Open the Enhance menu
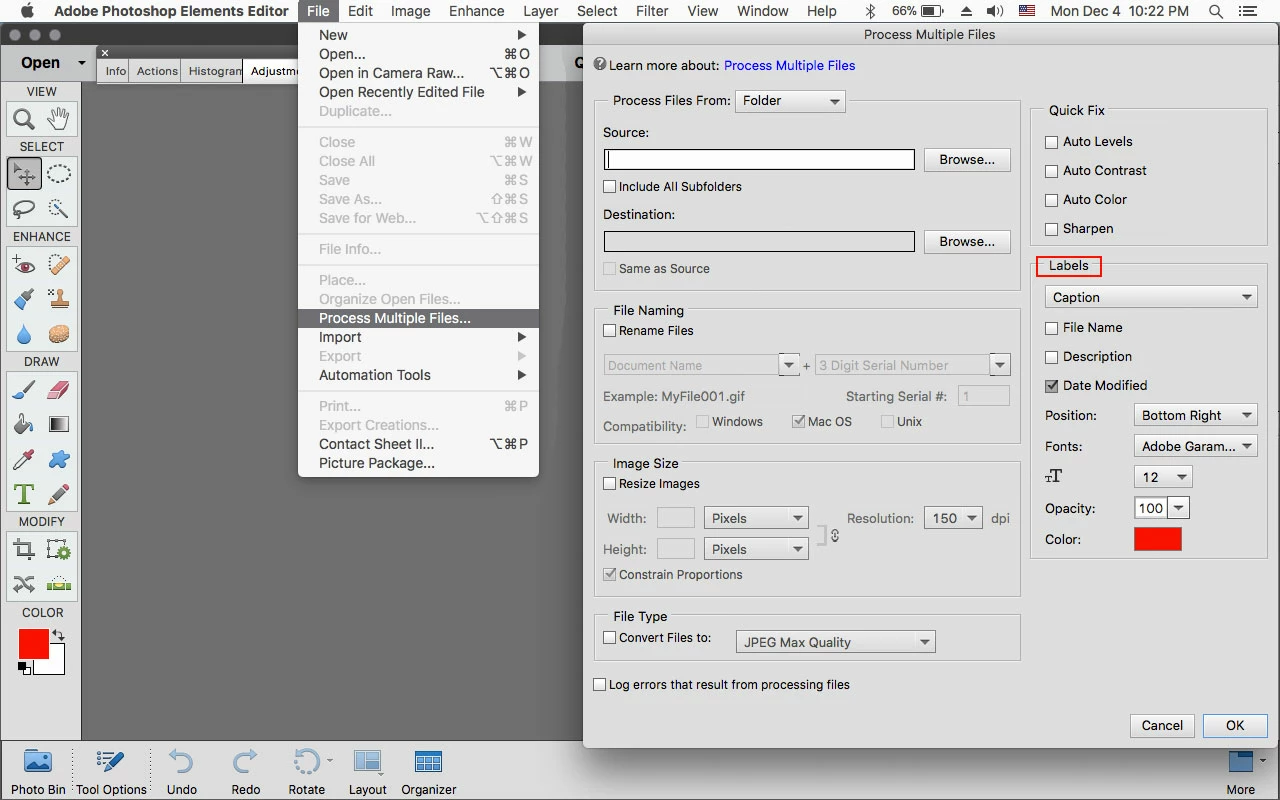The image size is (1280, 800). click(476, 11)
